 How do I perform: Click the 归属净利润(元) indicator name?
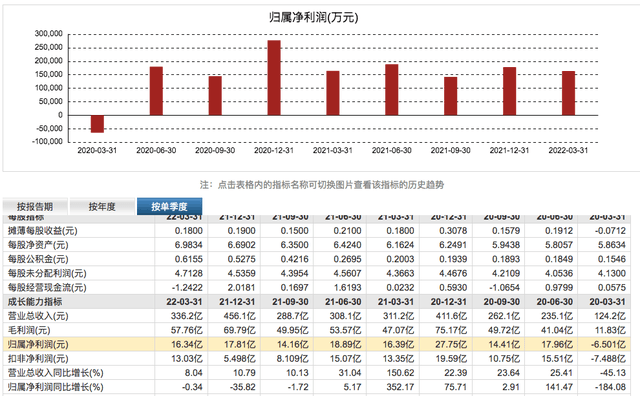38,345
